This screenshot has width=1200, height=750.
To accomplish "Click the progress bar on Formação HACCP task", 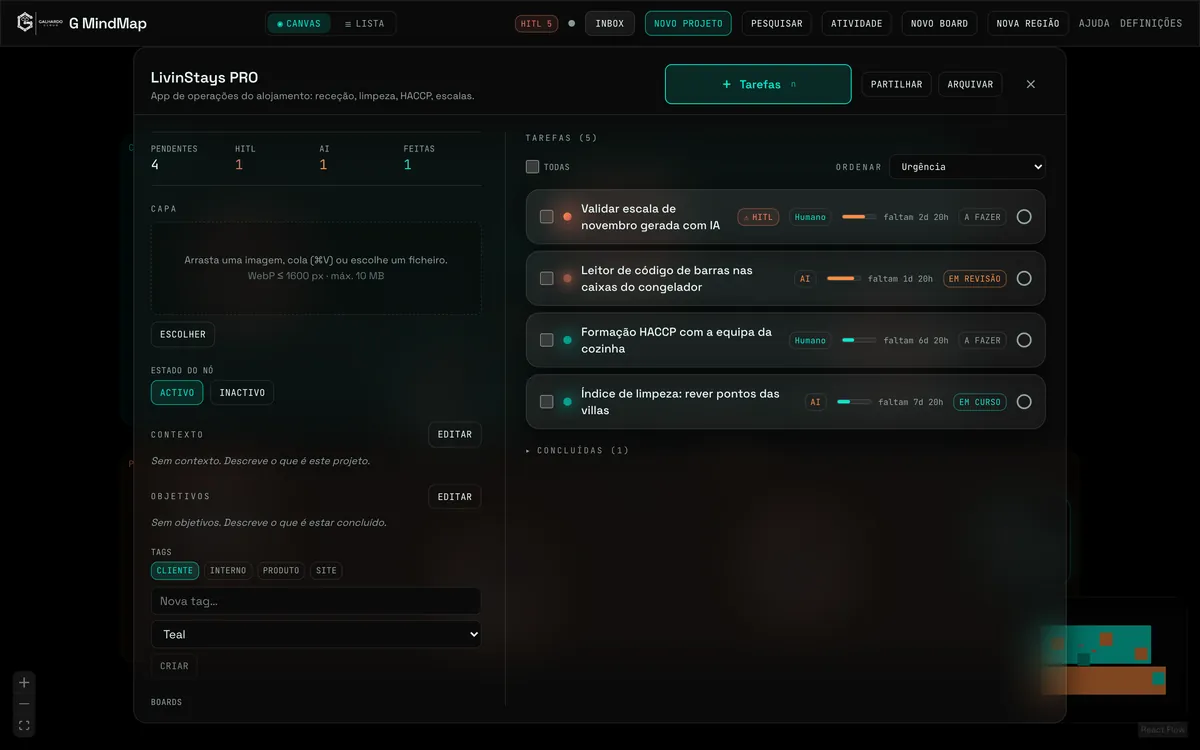I will (x=859, y=340).
